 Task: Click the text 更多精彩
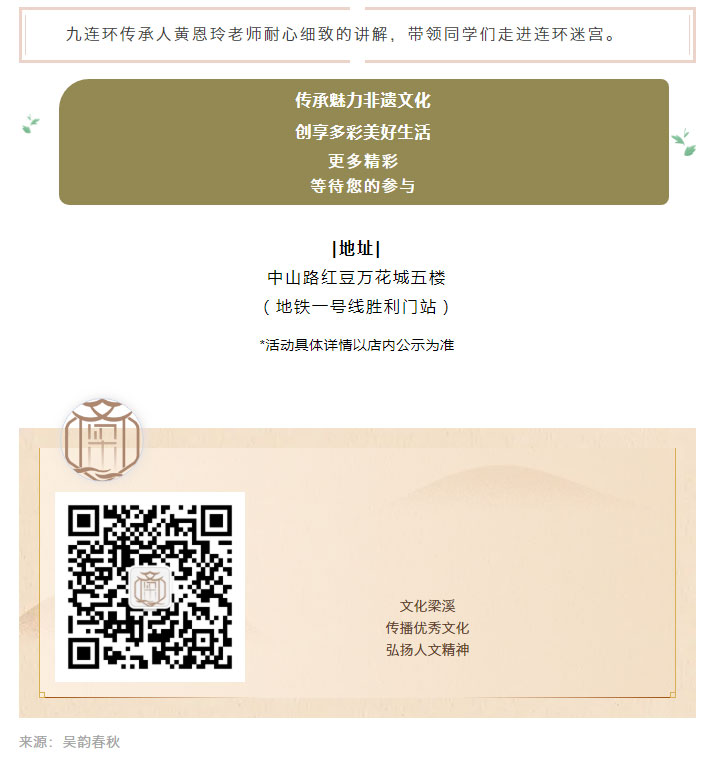[x=363, y=161]
